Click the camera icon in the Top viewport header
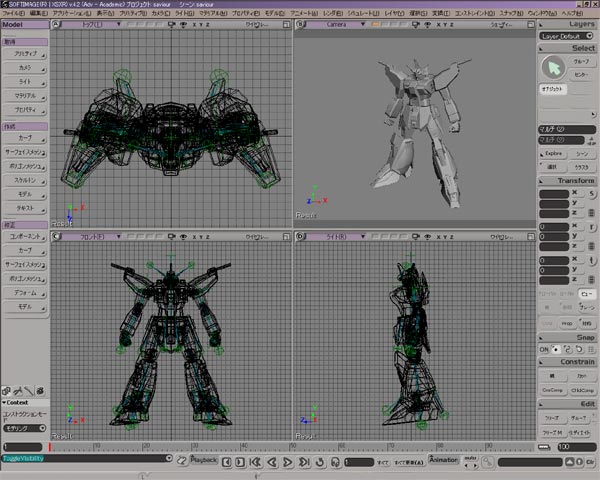Image resolution: width=600 pixels, height=480 pixels. [x=171, y=24]
